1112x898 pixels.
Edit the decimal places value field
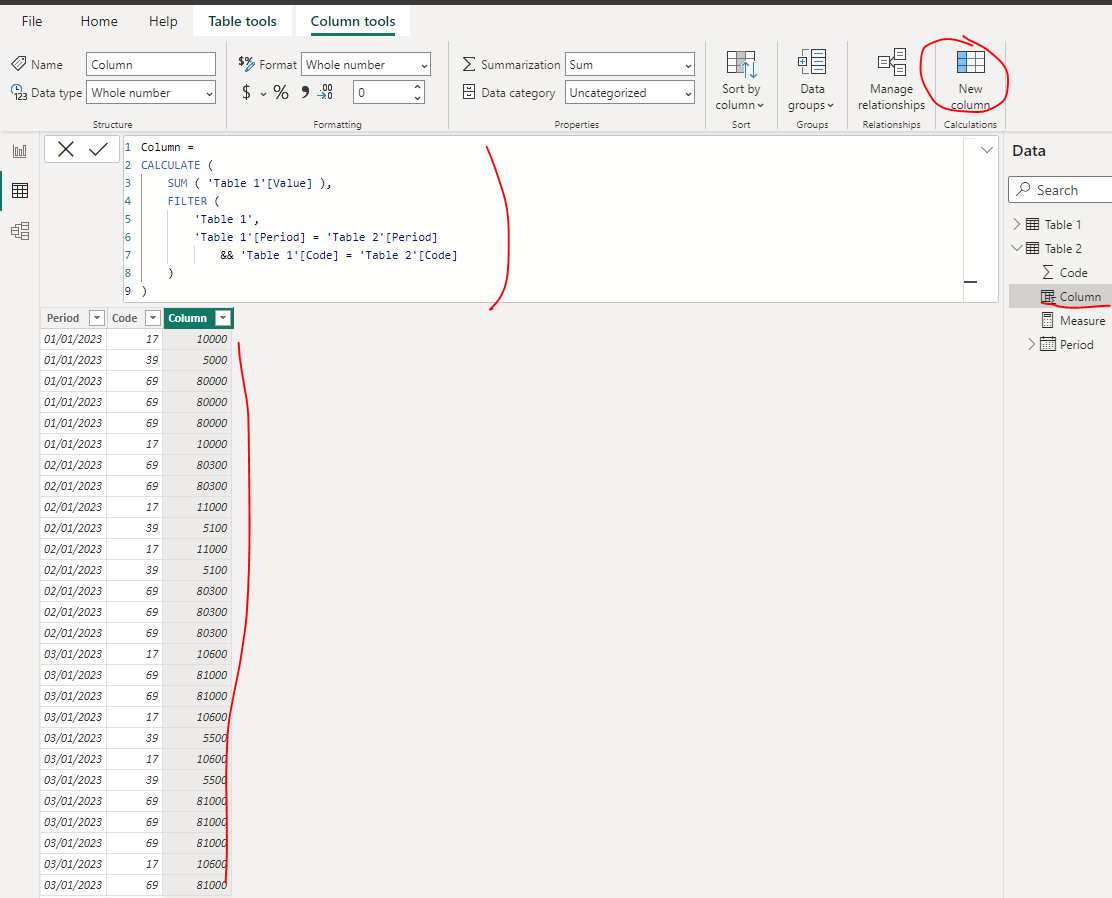382,93
